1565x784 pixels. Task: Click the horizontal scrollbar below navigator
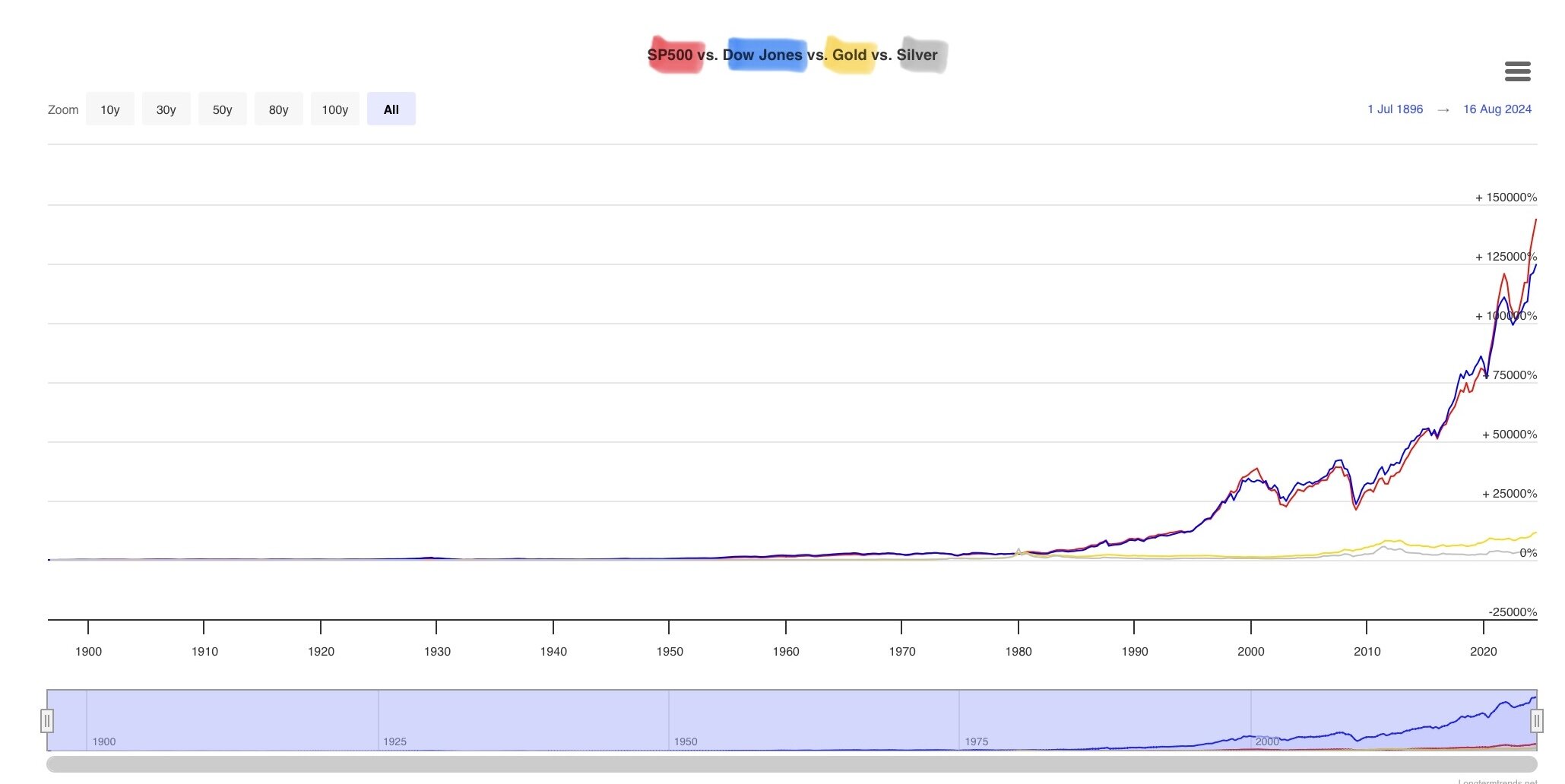(x=790, y=763)
